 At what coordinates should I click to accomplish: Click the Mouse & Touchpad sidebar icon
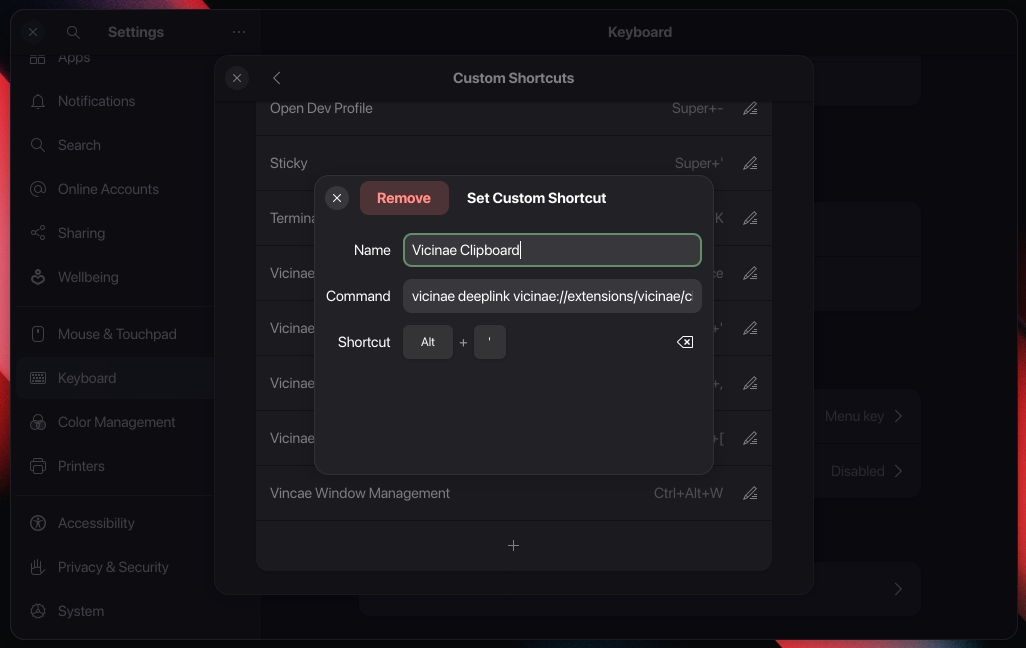[37, 333]
